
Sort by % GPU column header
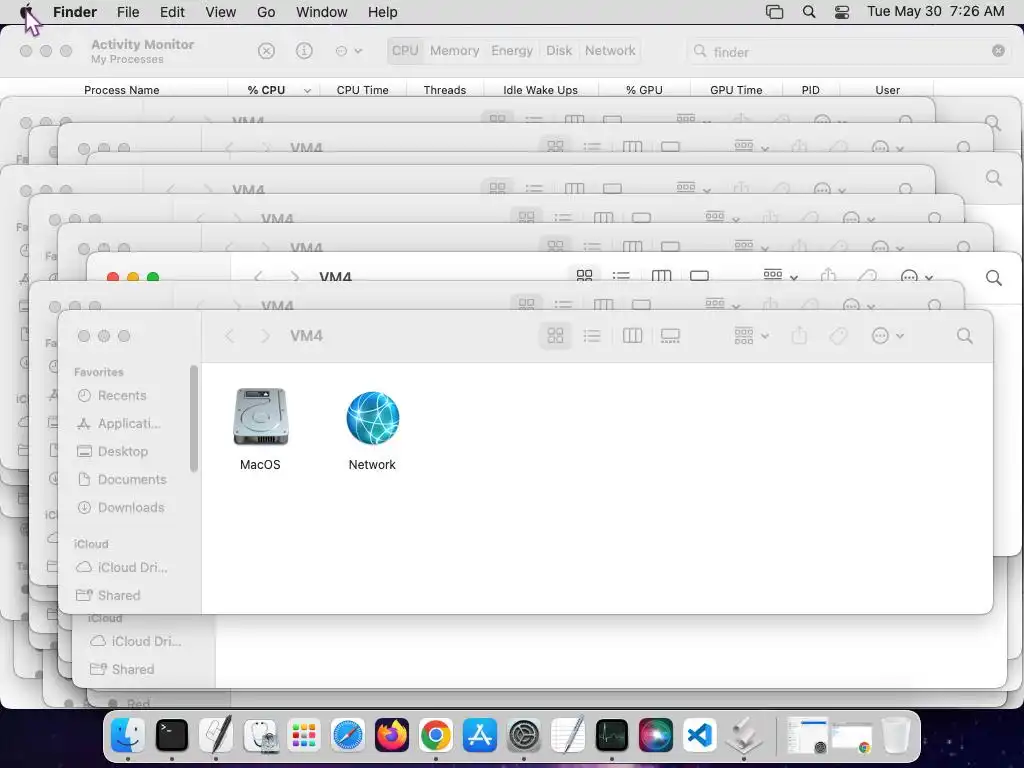click(x=644, y=90)
